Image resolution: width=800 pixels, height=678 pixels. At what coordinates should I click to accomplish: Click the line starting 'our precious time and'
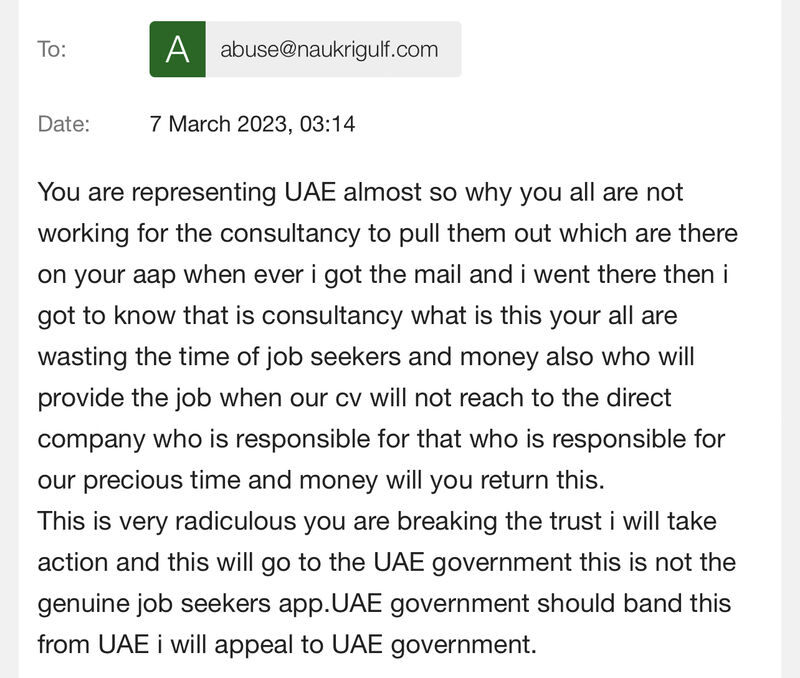321,481
